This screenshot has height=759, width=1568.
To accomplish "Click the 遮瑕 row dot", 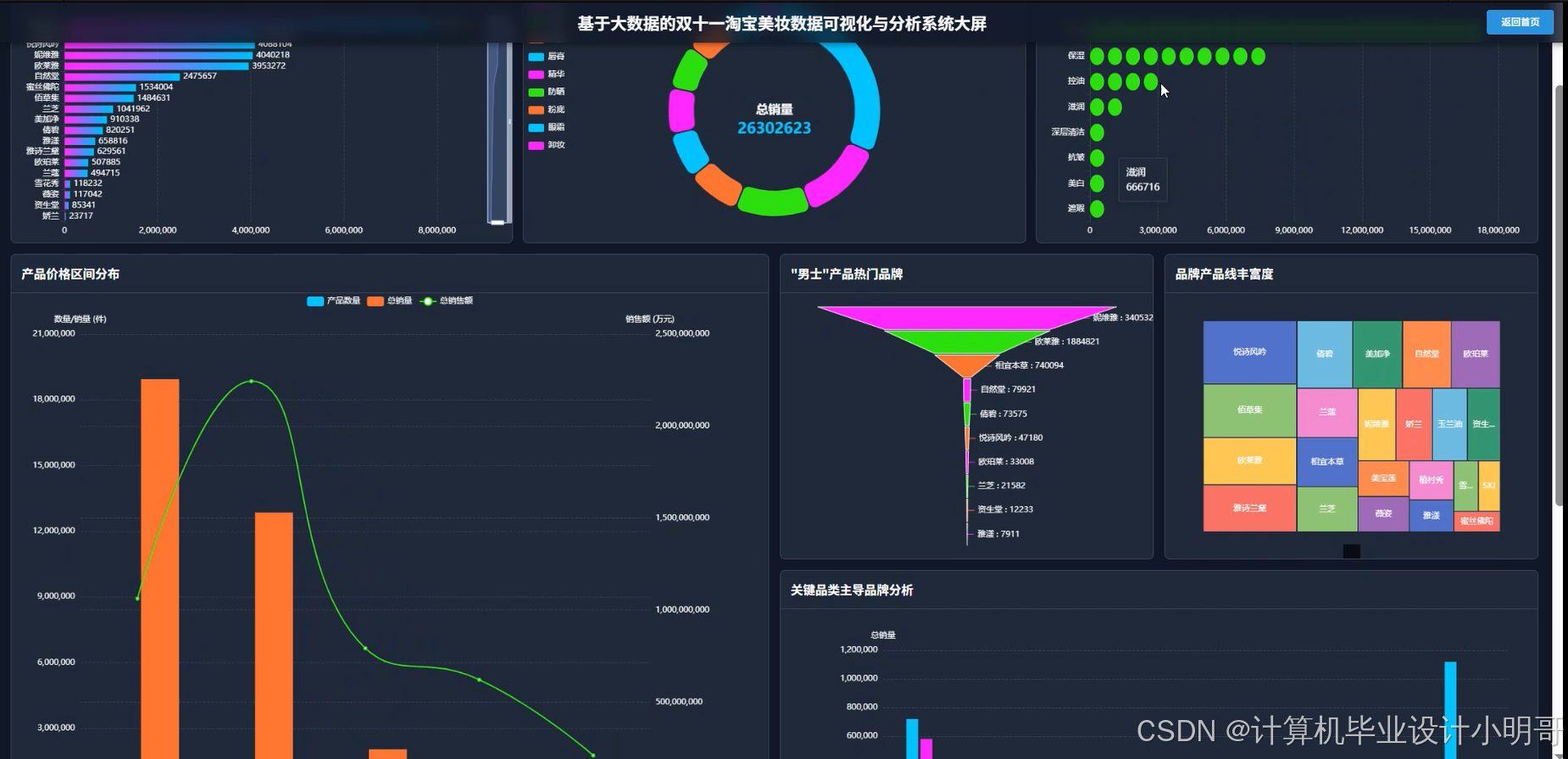I will coord(1097,209).
